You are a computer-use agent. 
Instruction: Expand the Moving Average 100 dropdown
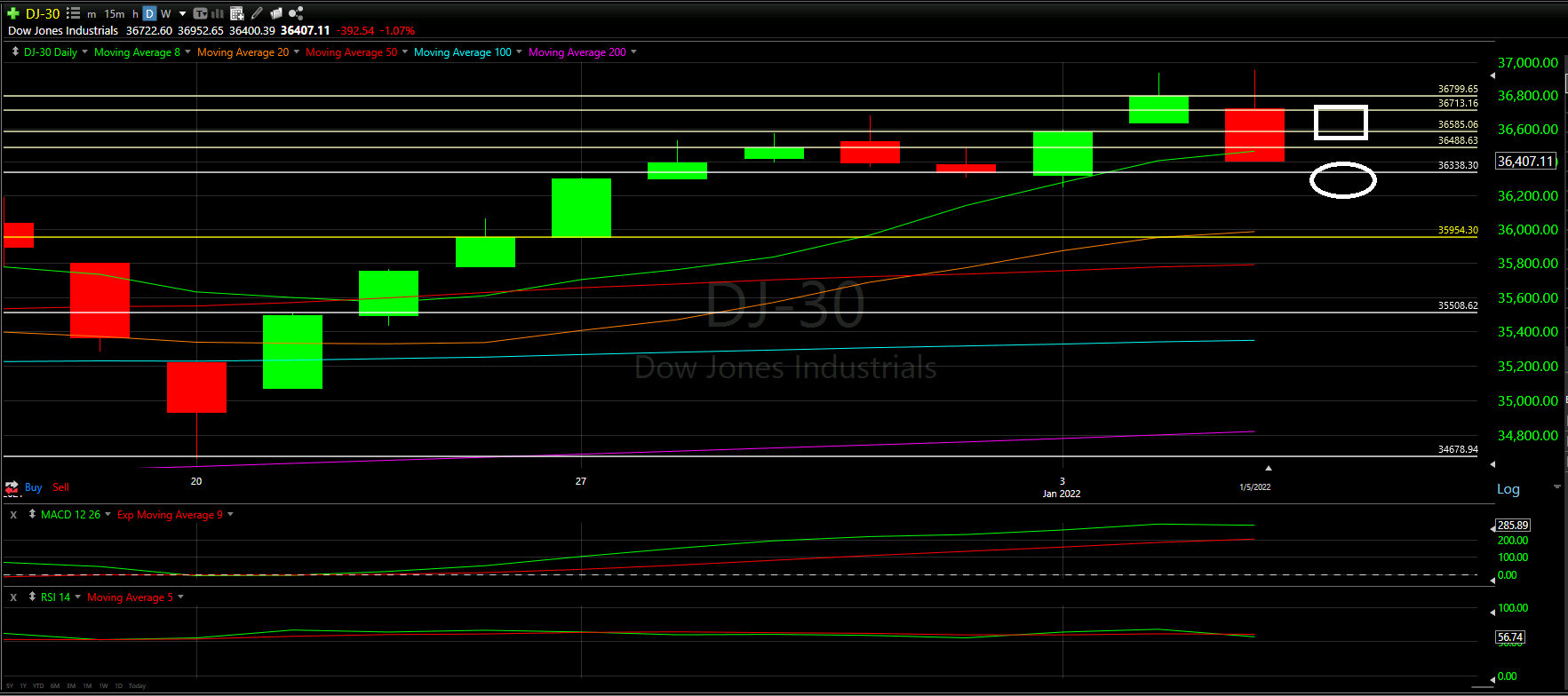(519, 52)
